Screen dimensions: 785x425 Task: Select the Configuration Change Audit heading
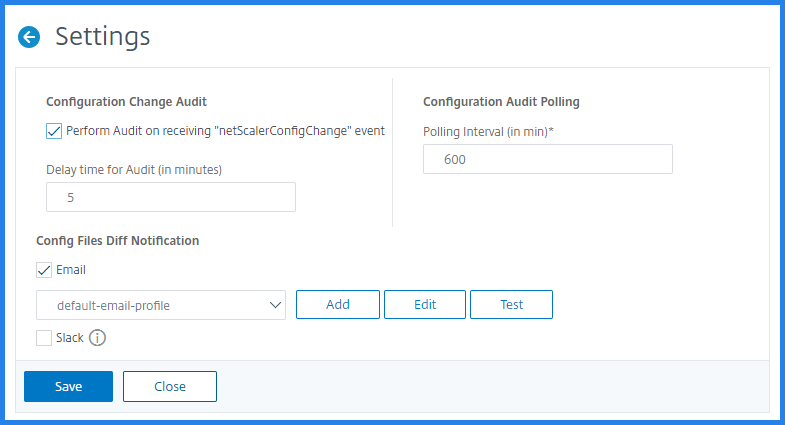point(126,102)
